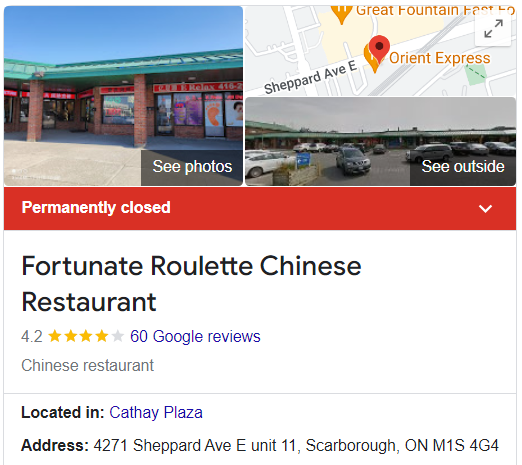Select the Great Fountain Fast Food restaurant pin
522x465 pixels.
(x=341, y=14)
